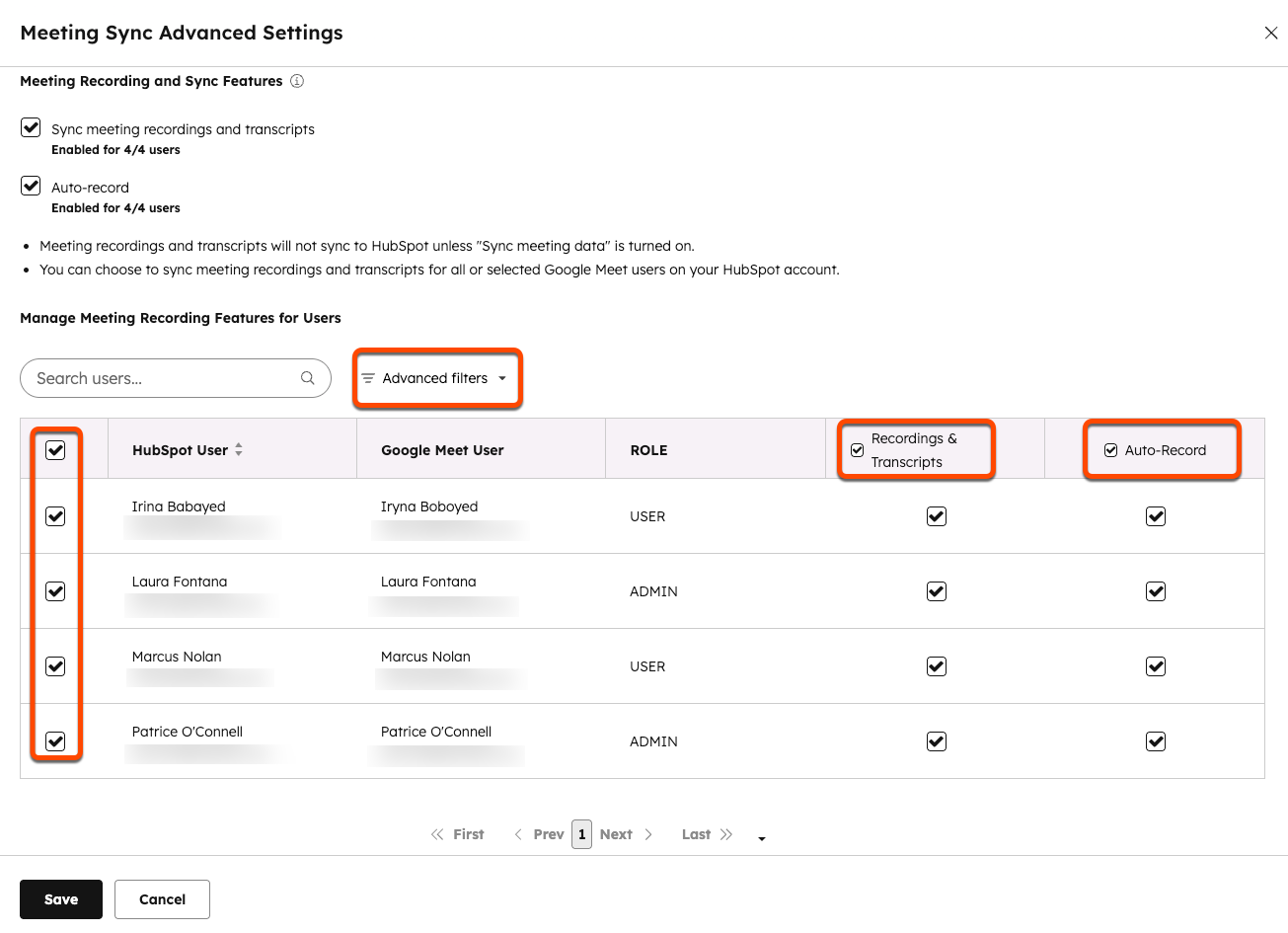Open the Advanced filters dropdown

click(x=435, y=378)
